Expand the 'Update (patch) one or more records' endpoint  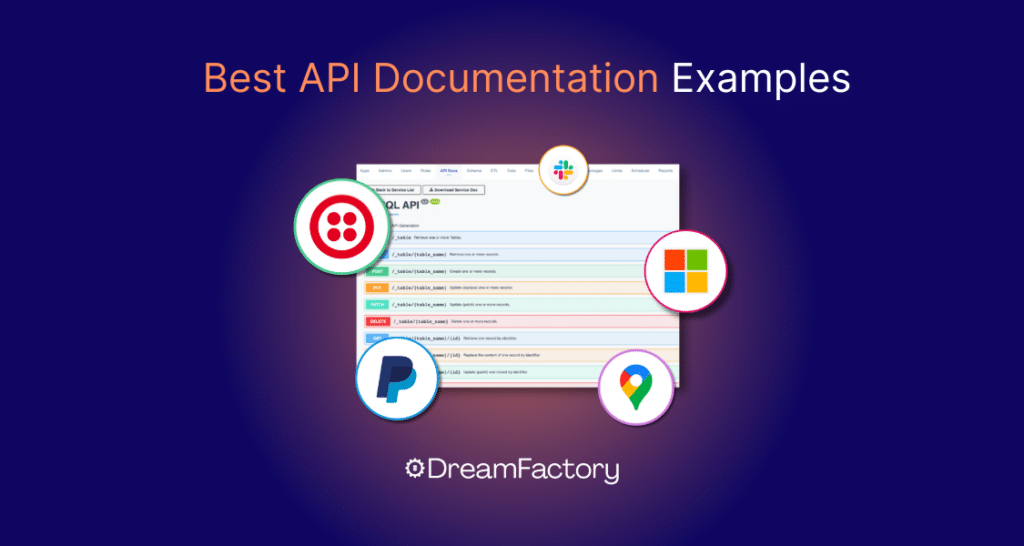click(x=521, y=304)
